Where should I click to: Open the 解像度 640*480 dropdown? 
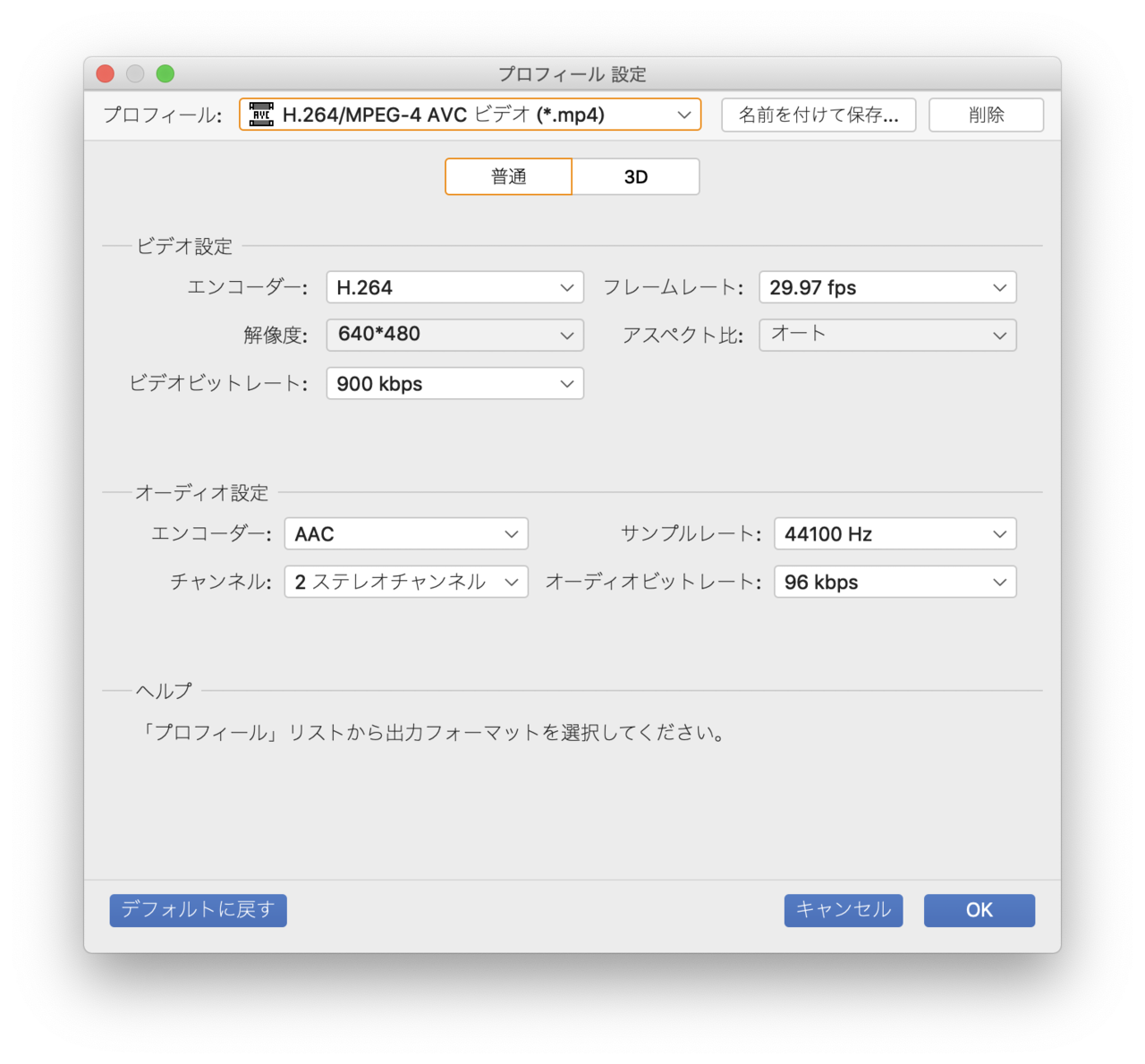454,335
